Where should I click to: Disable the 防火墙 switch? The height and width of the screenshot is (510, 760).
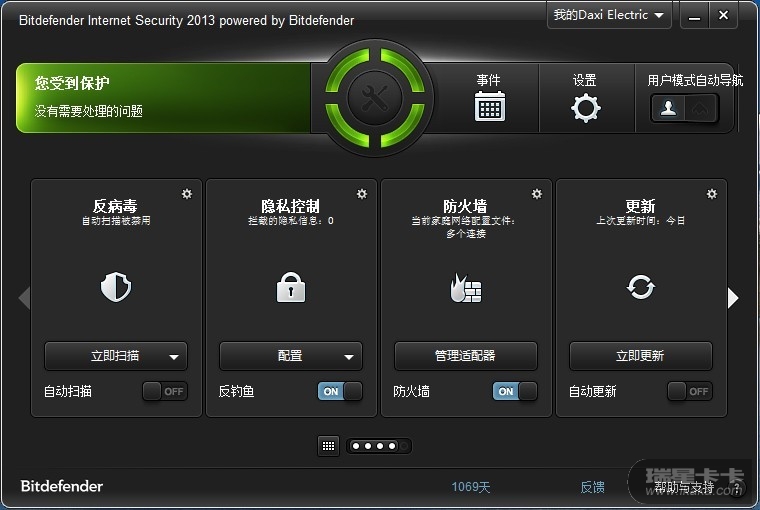tap(515, 391)
